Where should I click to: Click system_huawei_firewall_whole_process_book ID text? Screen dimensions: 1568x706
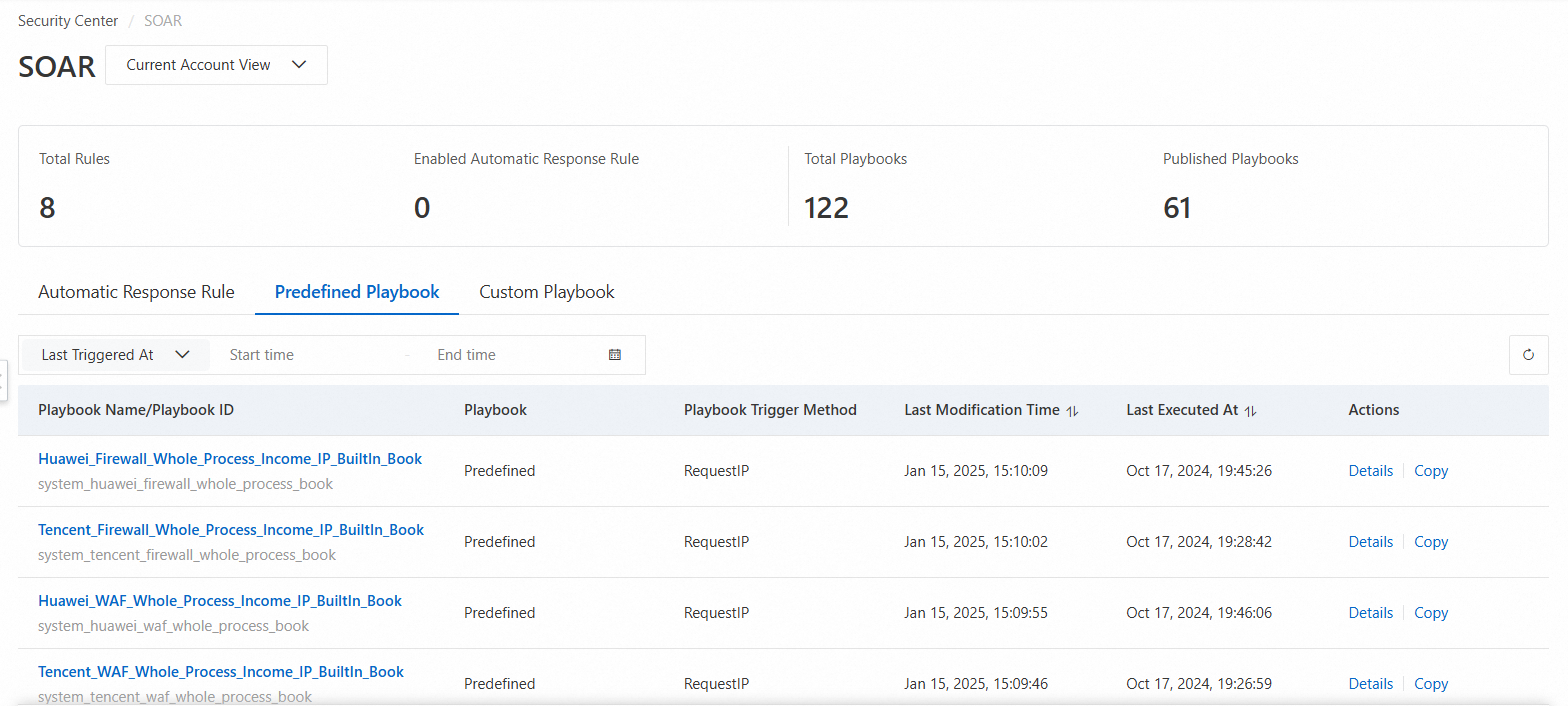(x=185, y=484)
